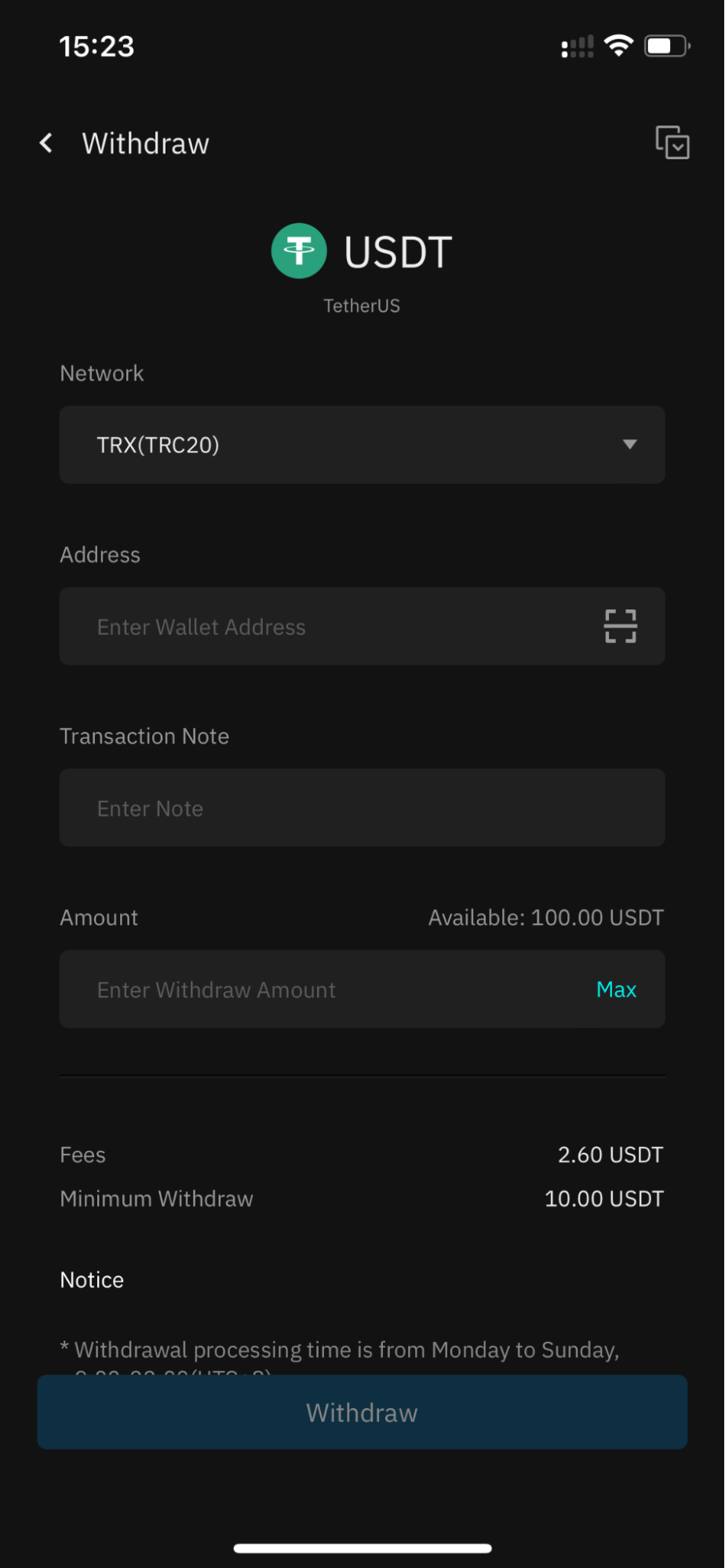
Task: Scan QR code for wallet address
Action: (x=620, y=627)
